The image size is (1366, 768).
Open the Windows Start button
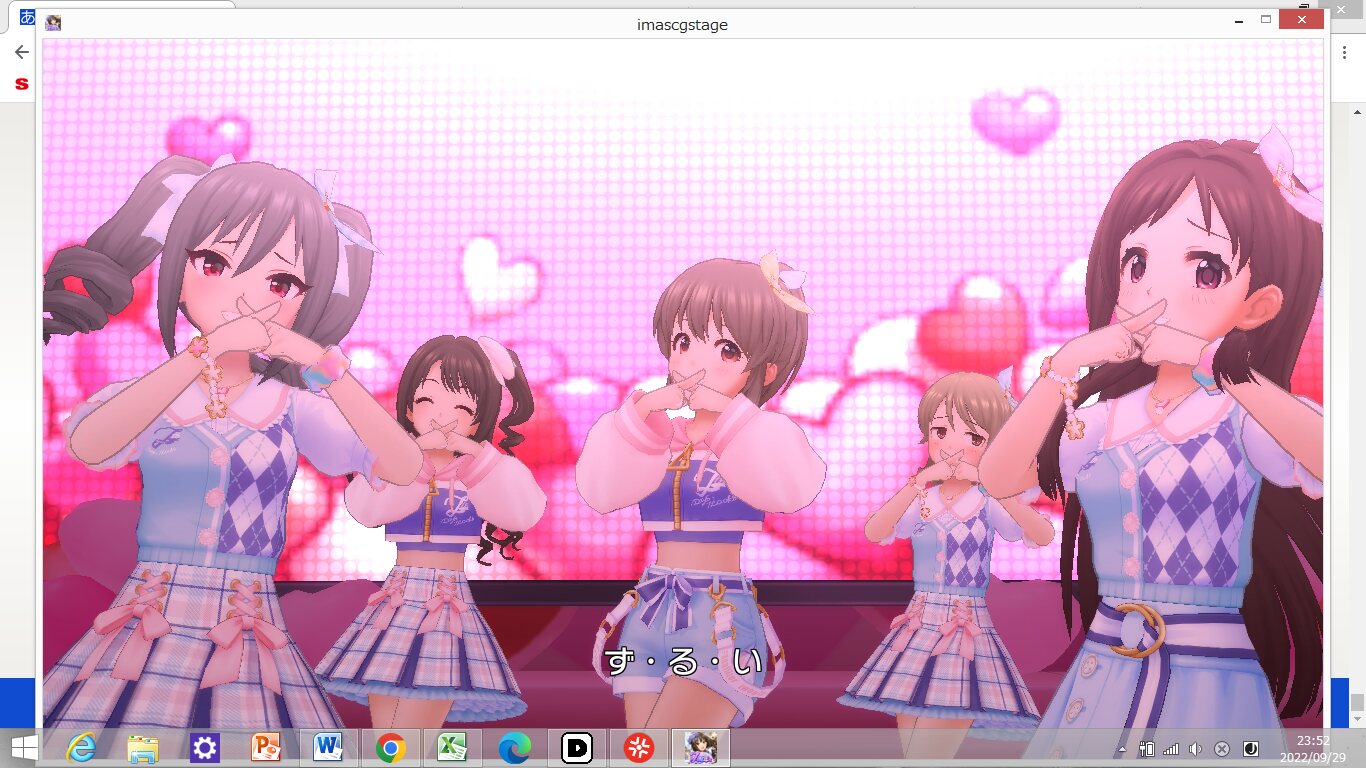click(24, 748)
